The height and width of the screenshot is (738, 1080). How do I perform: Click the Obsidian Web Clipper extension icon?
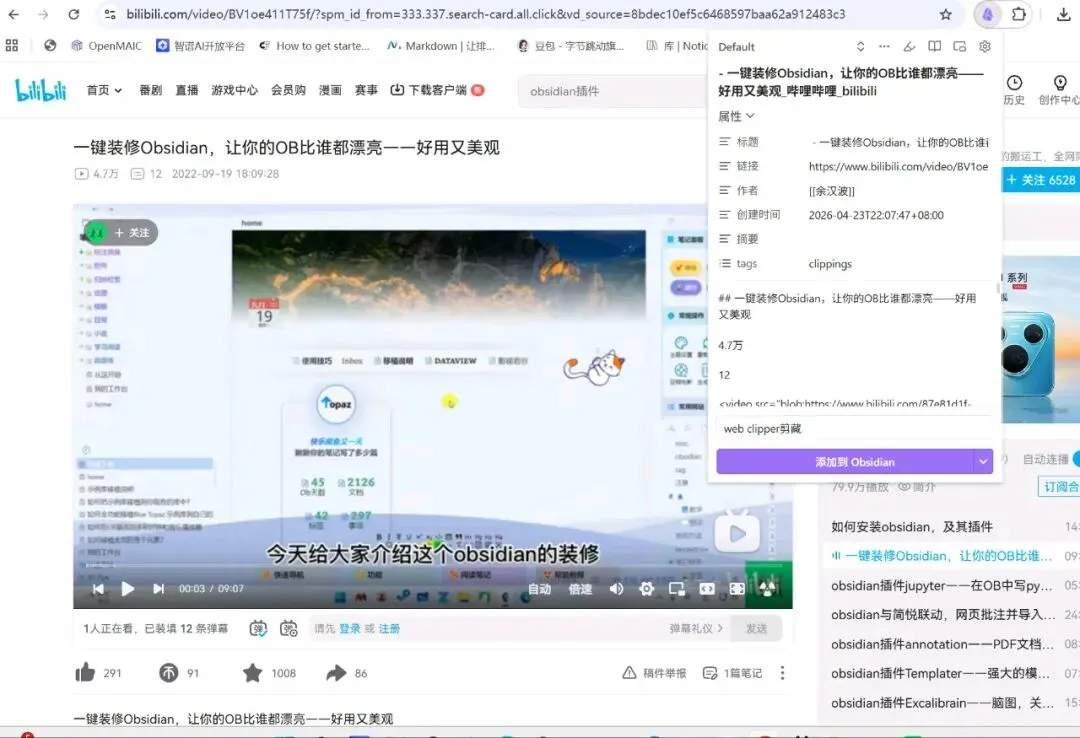pos(988,14)
